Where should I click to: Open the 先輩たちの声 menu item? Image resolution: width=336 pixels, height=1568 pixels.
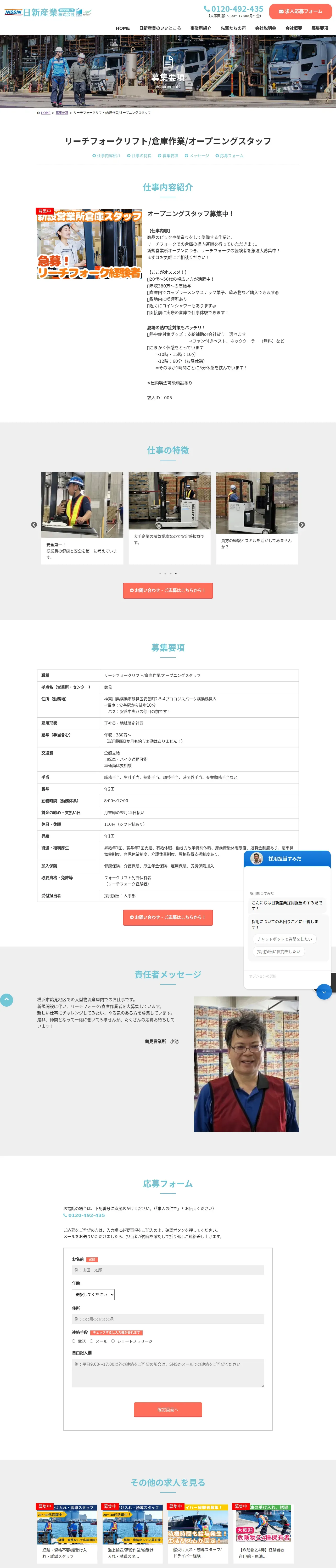pos(233,28)
